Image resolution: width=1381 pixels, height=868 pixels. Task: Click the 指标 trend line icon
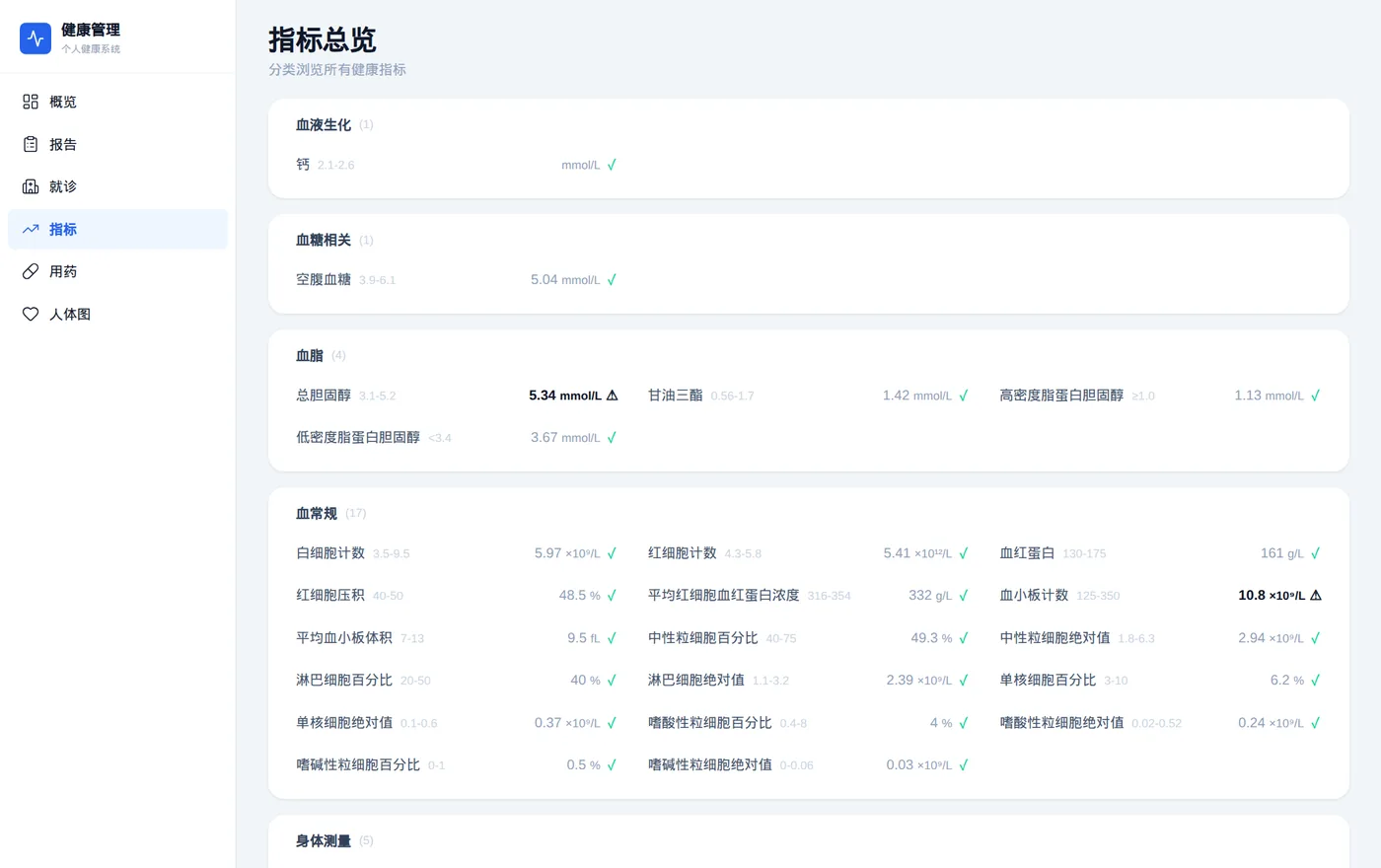[31, 229]
